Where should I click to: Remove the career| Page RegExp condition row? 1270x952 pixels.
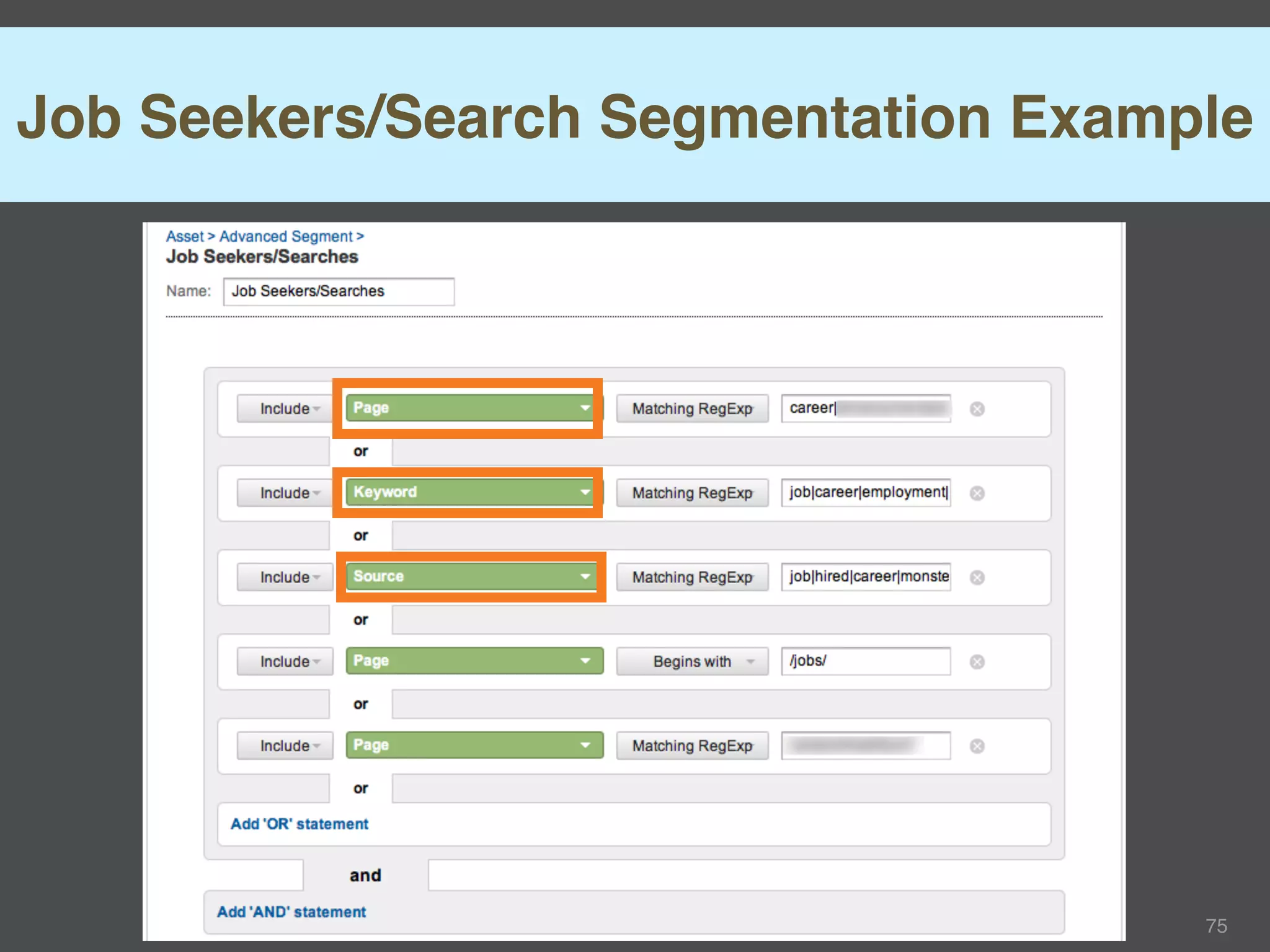[x=977, y=409]
